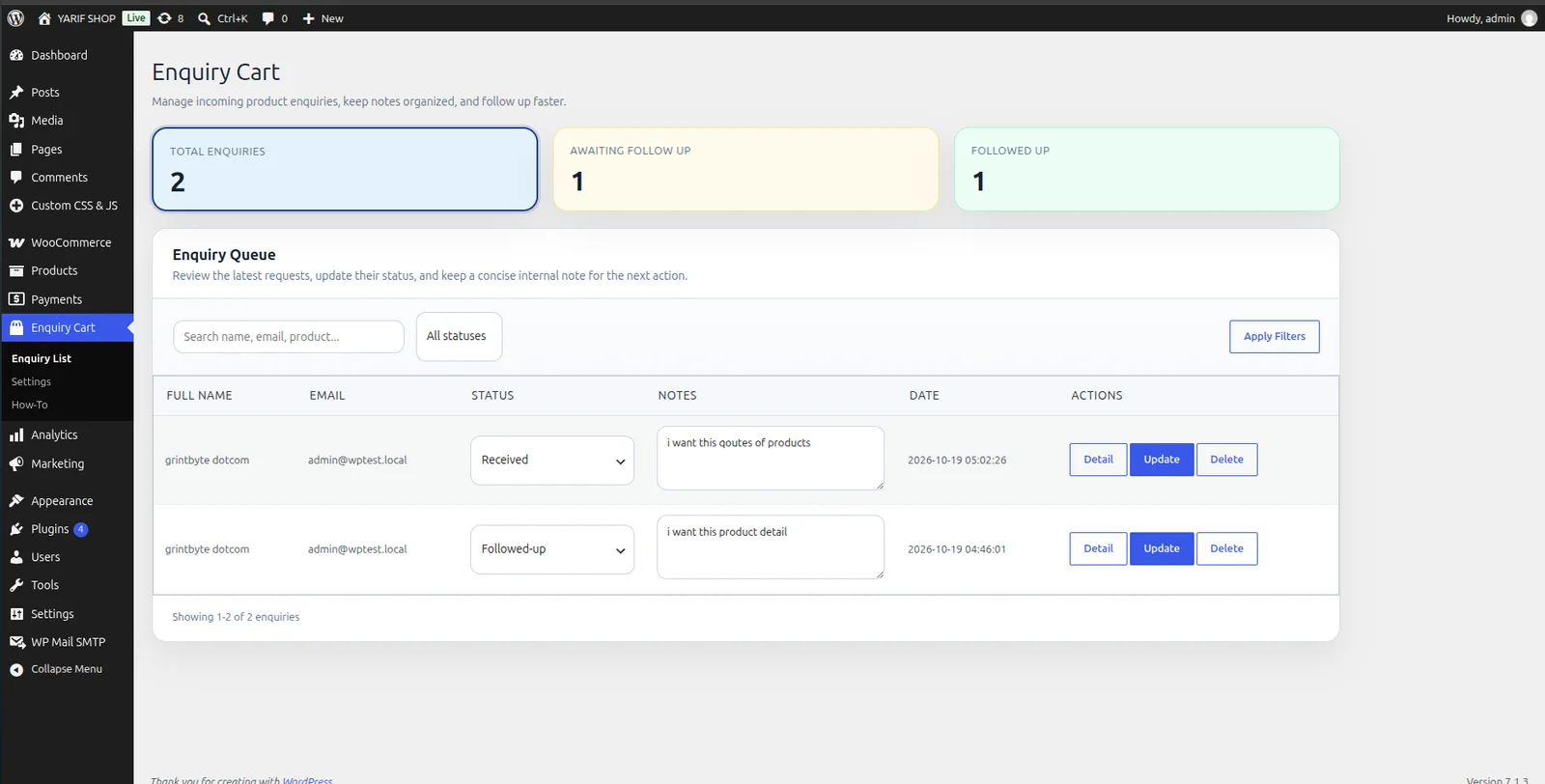1545x784 pixels.
Task: Click the Email column header
Action: tap(327, 396)
